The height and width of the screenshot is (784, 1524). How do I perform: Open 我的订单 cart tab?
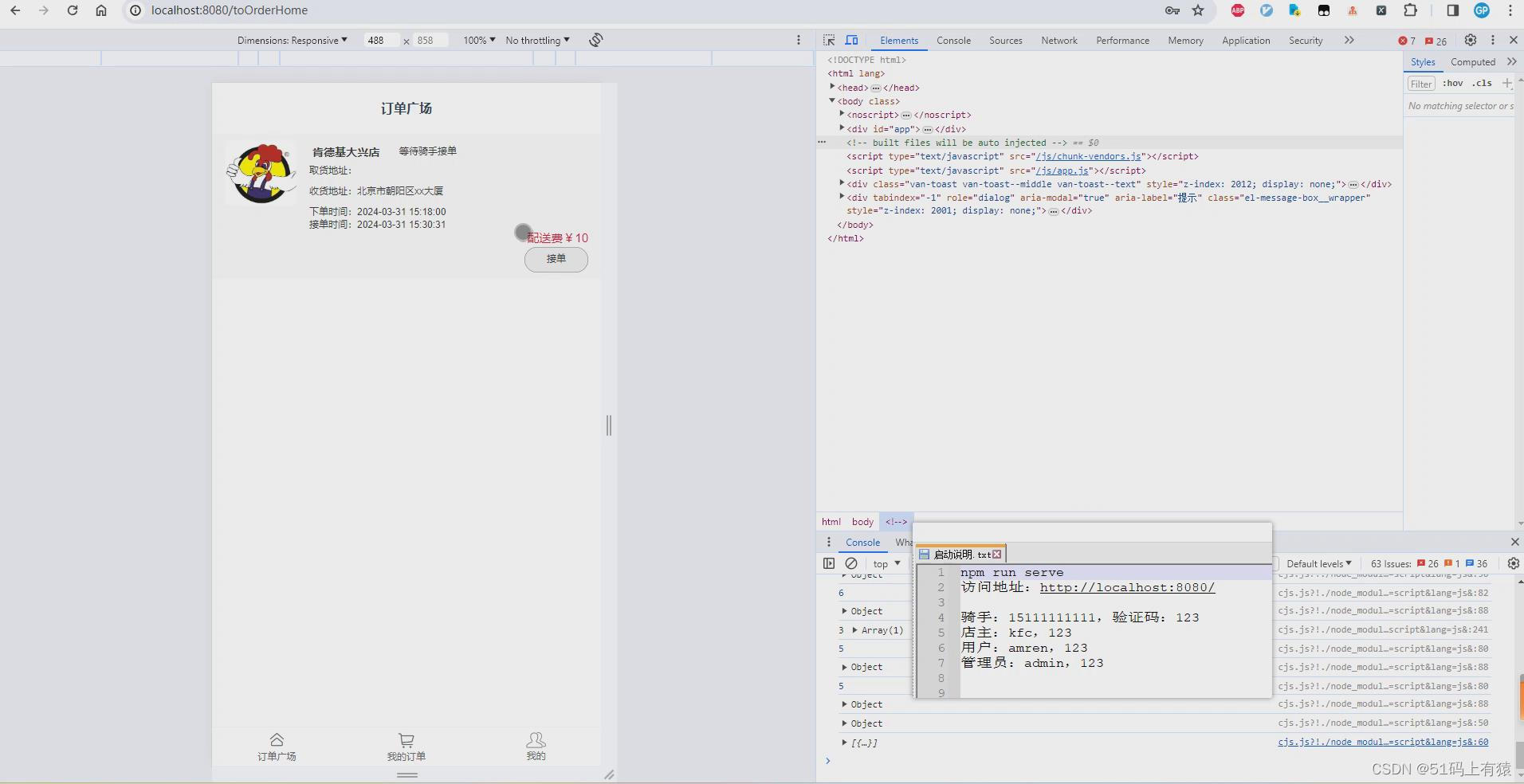tap(407, 747)
